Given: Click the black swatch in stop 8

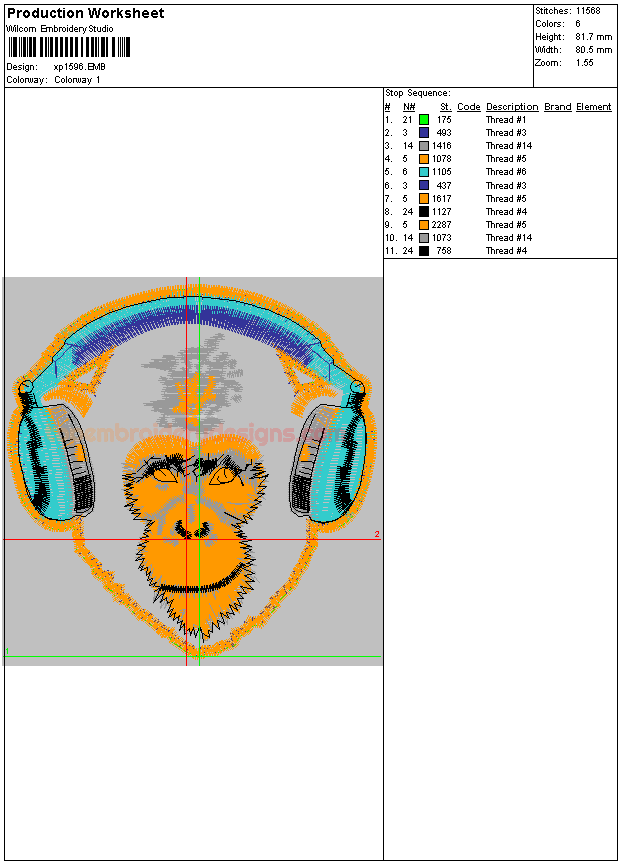Looking at the screenshot, I should point(424,212).
